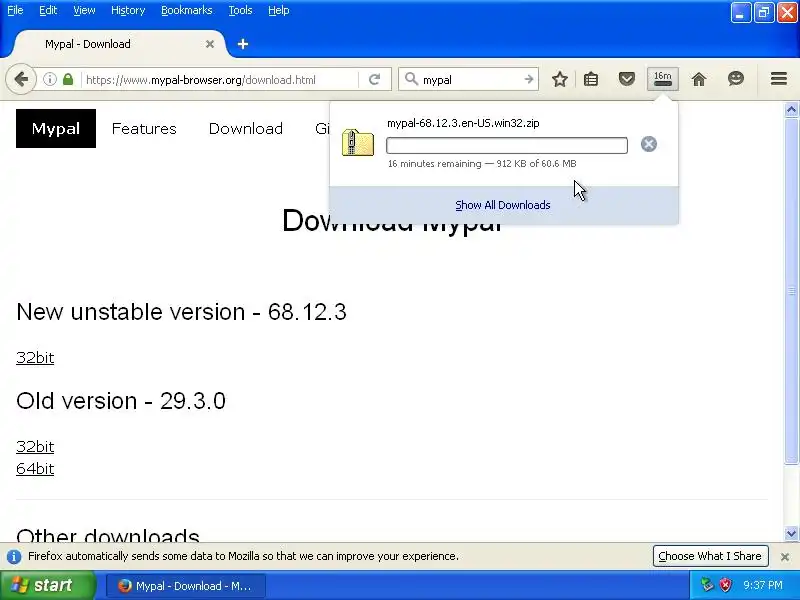Open the Tools menu

point(240,10)
